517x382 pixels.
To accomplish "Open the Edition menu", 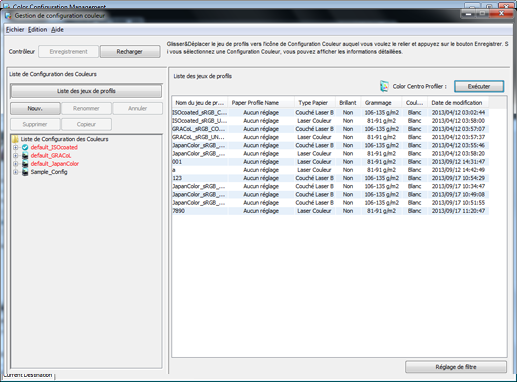I will [37, 30].
